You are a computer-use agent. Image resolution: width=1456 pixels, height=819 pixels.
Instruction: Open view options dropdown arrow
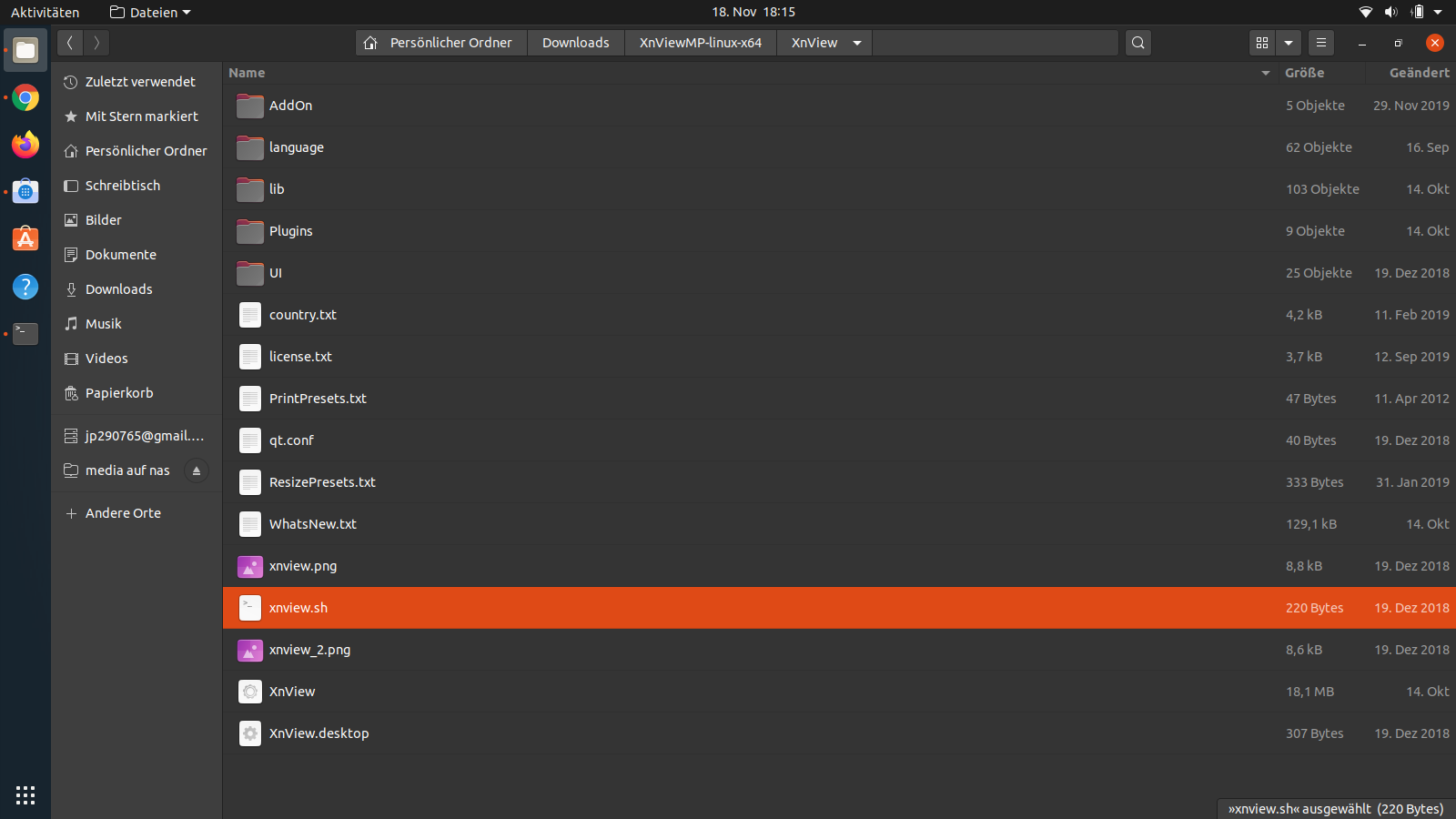pyautogui.click(x=1289, y=43)
